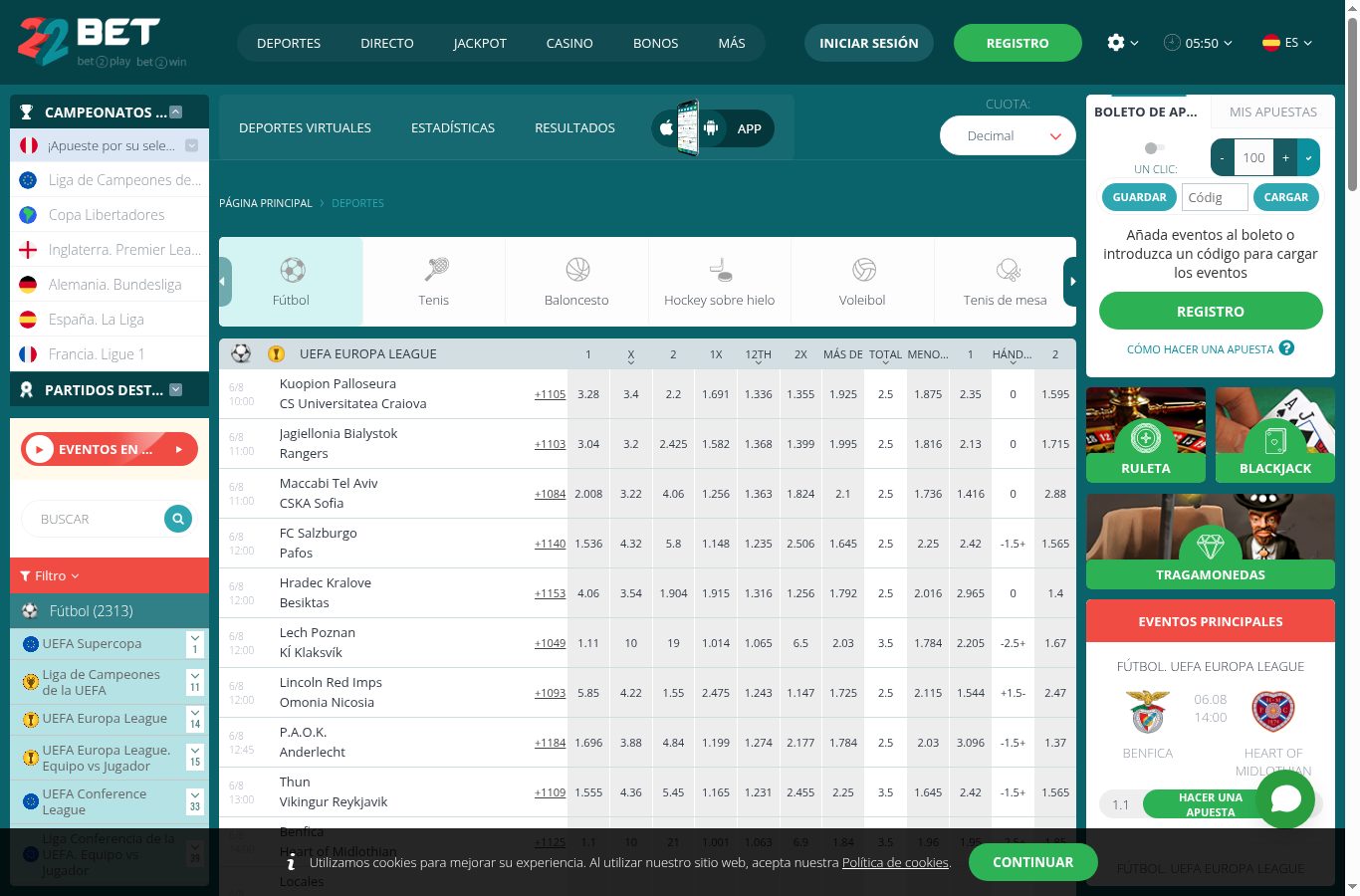1360x896 pixels.
Task: Decrease the stake with minus button
Action: [x=1223, y=157]
